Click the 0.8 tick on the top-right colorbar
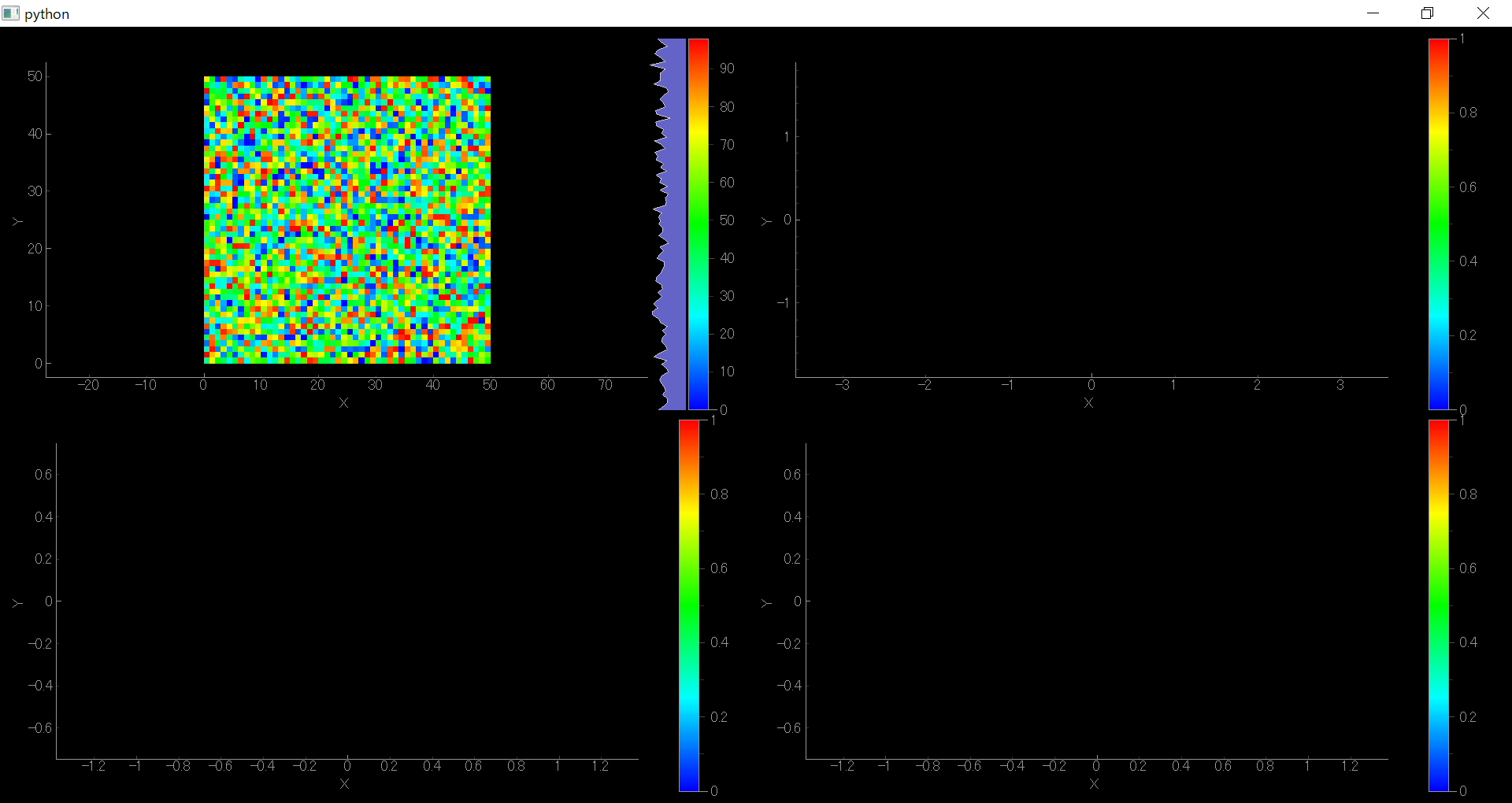 [x=1469, y=112]
